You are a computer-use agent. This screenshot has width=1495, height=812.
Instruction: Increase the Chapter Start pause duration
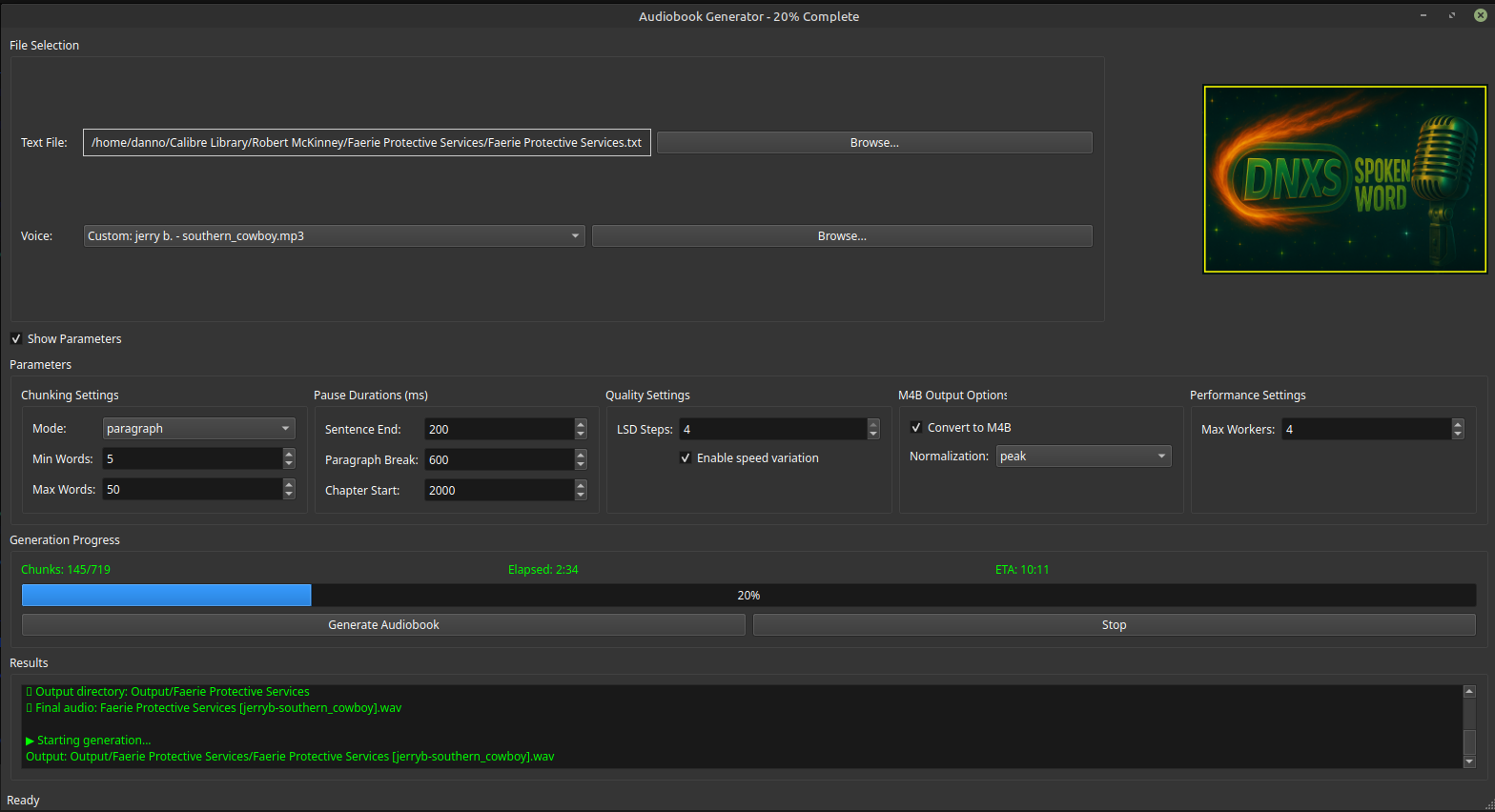coord(581,485)
